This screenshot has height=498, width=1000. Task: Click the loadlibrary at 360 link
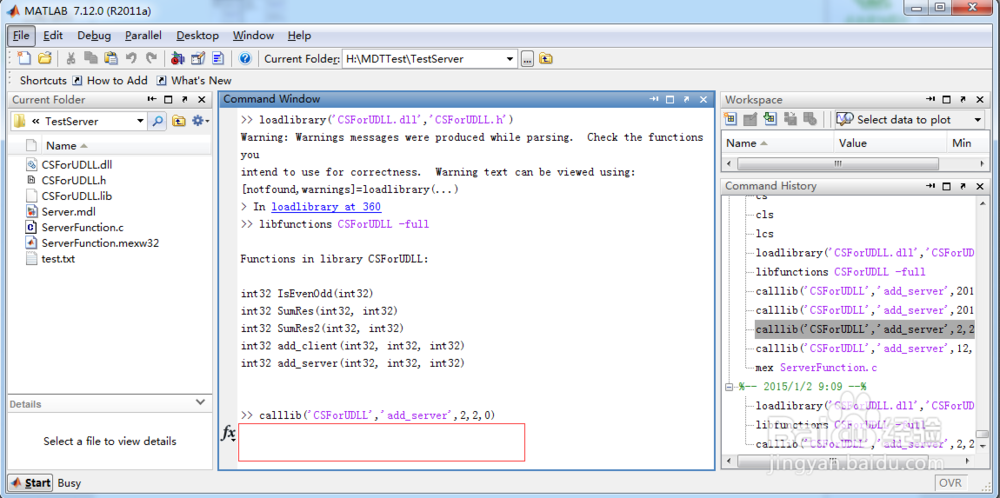pos(327,207)
